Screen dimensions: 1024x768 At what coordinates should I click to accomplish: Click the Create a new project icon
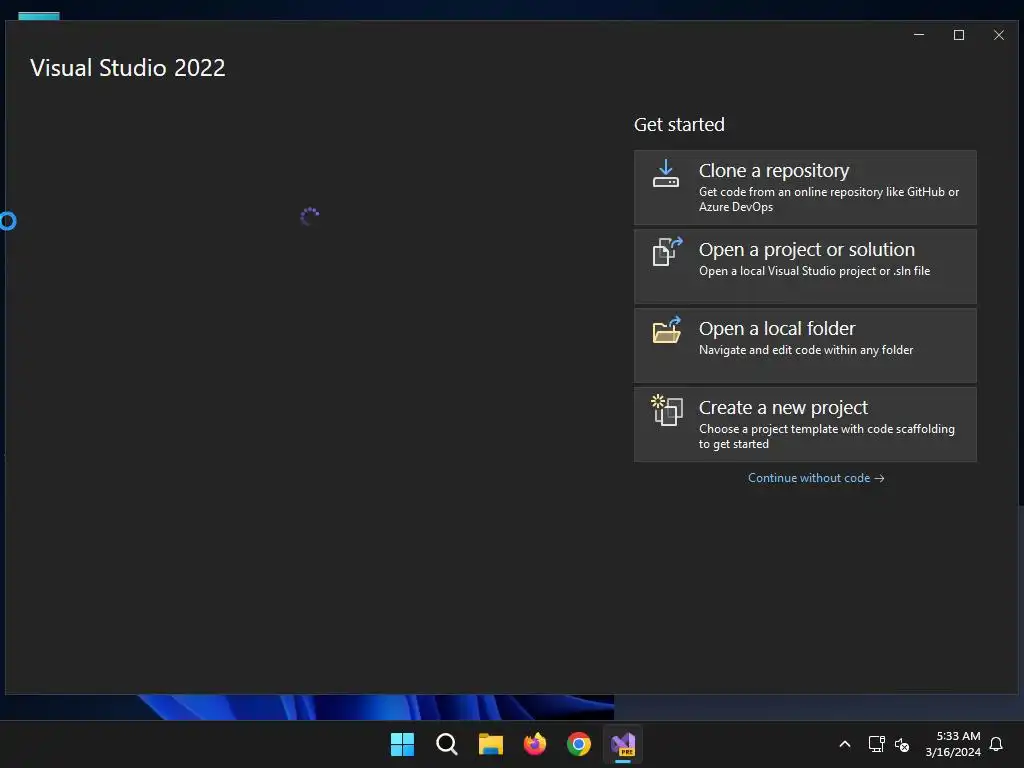[667, 409]
